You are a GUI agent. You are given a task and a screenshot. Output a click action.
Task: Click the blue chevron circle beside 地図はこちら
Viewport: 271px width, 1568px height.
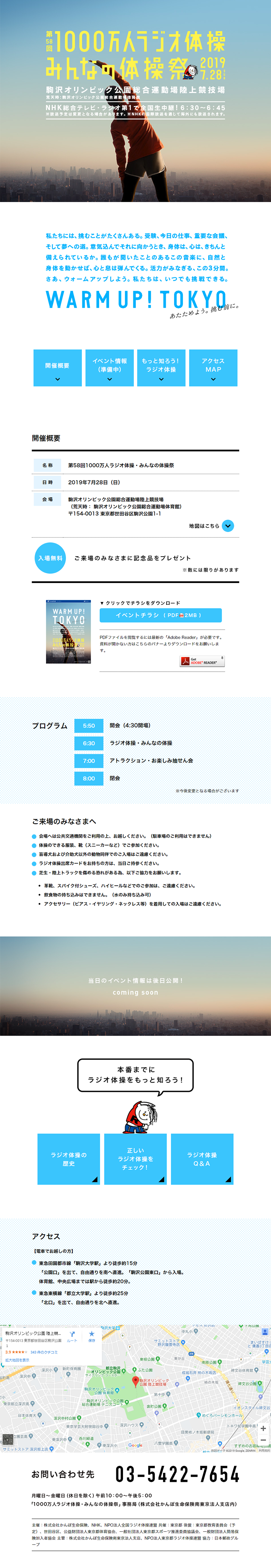click(x=228, y=526)
